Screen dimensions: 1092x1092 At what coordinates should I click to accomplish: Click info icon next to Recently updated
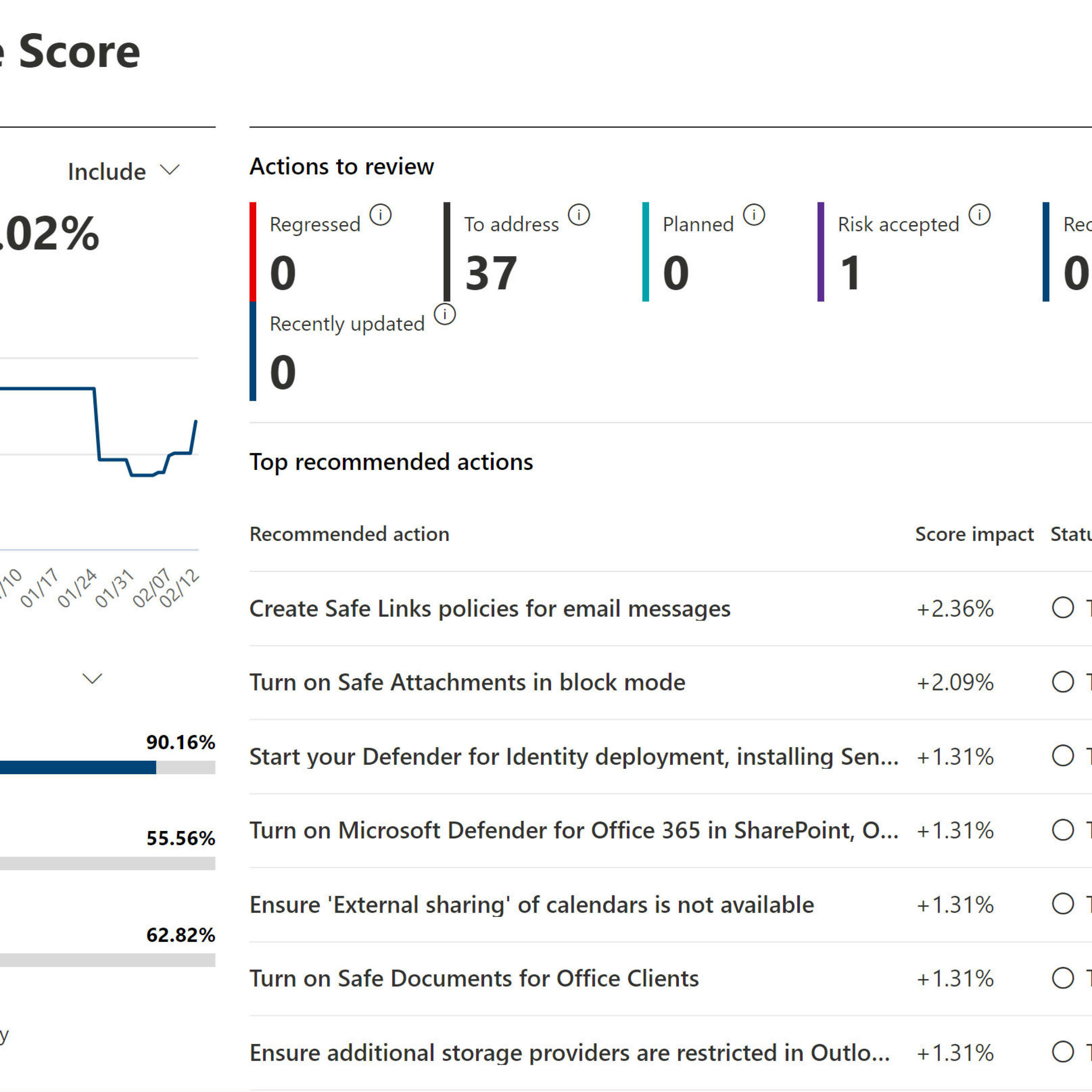(x=445, y=314)
